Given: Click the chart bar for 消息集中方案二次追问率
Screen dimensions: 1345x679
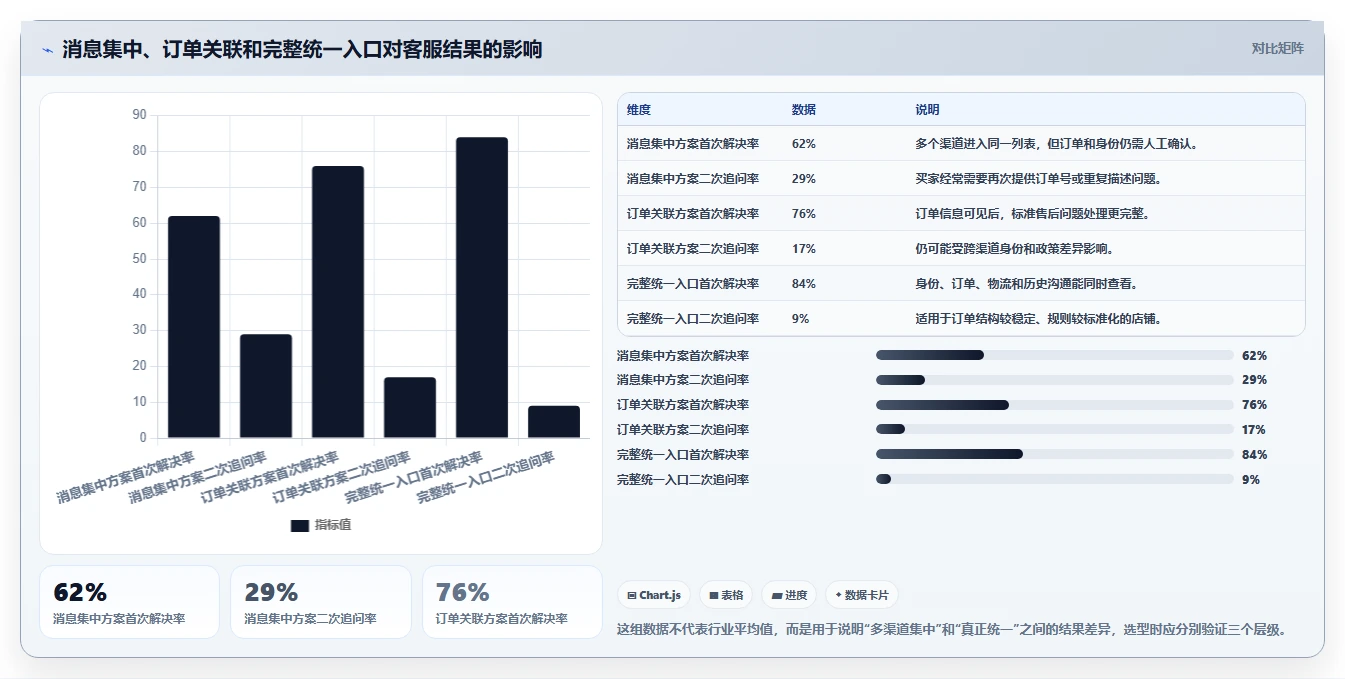Looking at the screenshot, I should pos(266,386).
